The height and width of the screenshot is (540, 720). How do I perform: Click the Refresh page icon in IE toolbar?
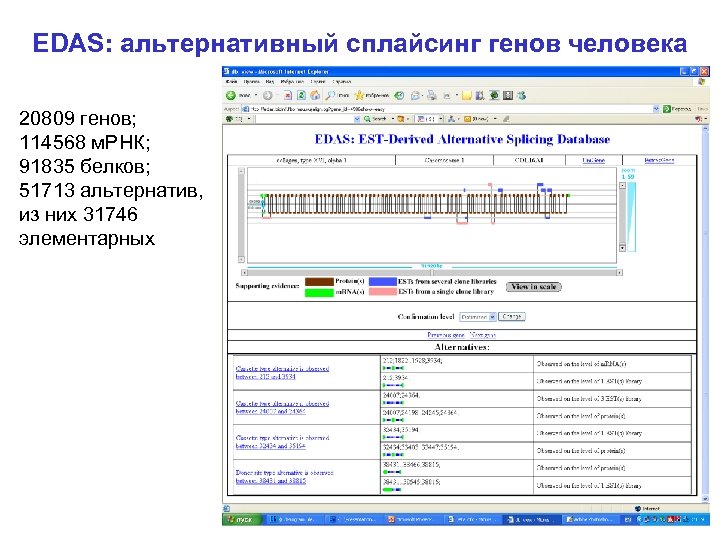click(301, 96)
